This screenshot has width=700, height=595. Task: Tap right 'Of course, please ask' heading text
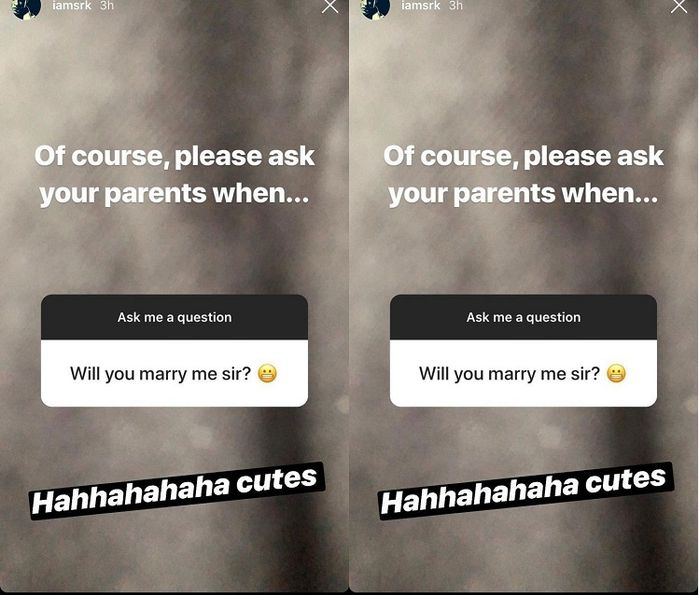pos(524,157)
